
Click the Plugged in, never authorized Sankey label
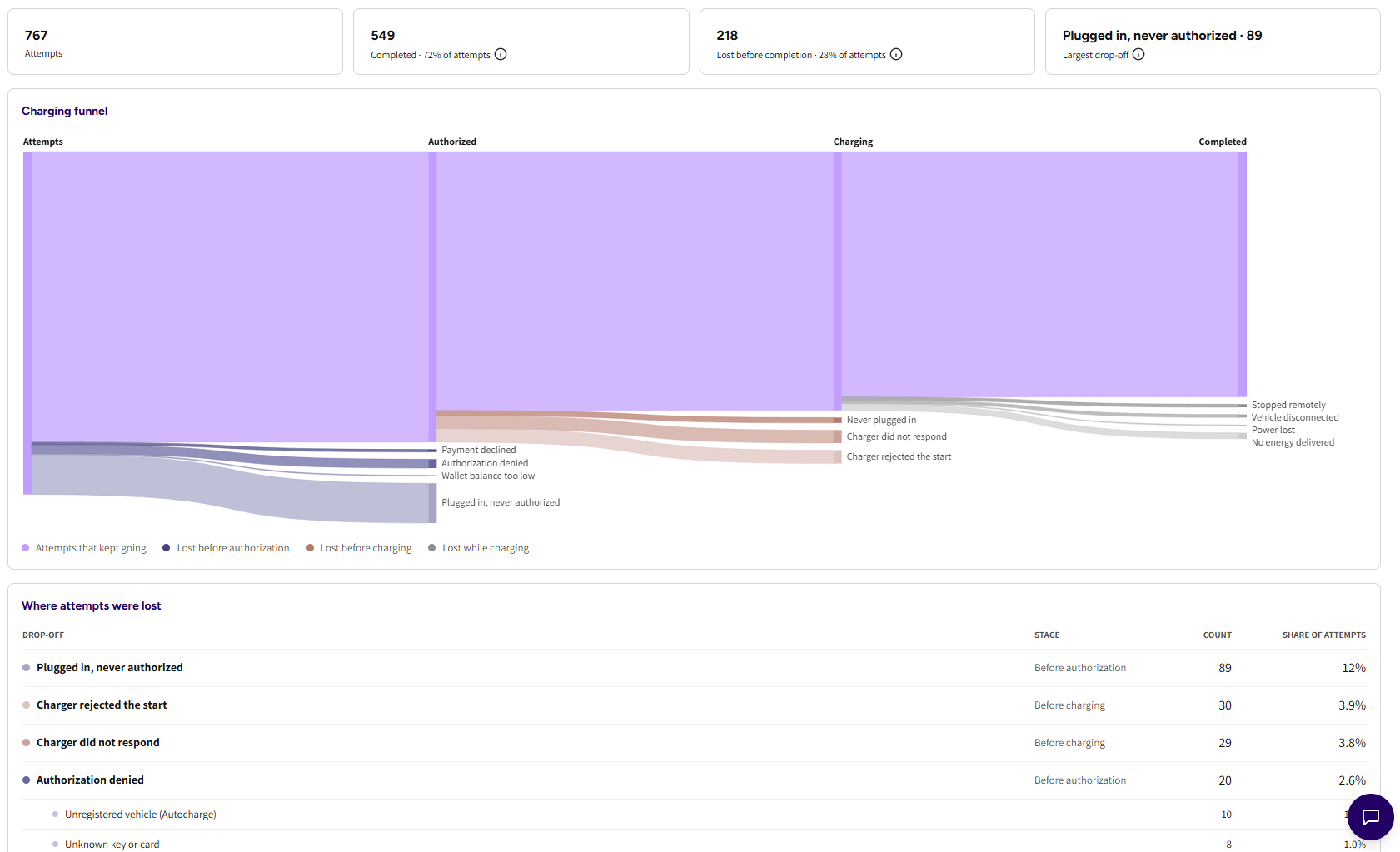pos(501,502)
